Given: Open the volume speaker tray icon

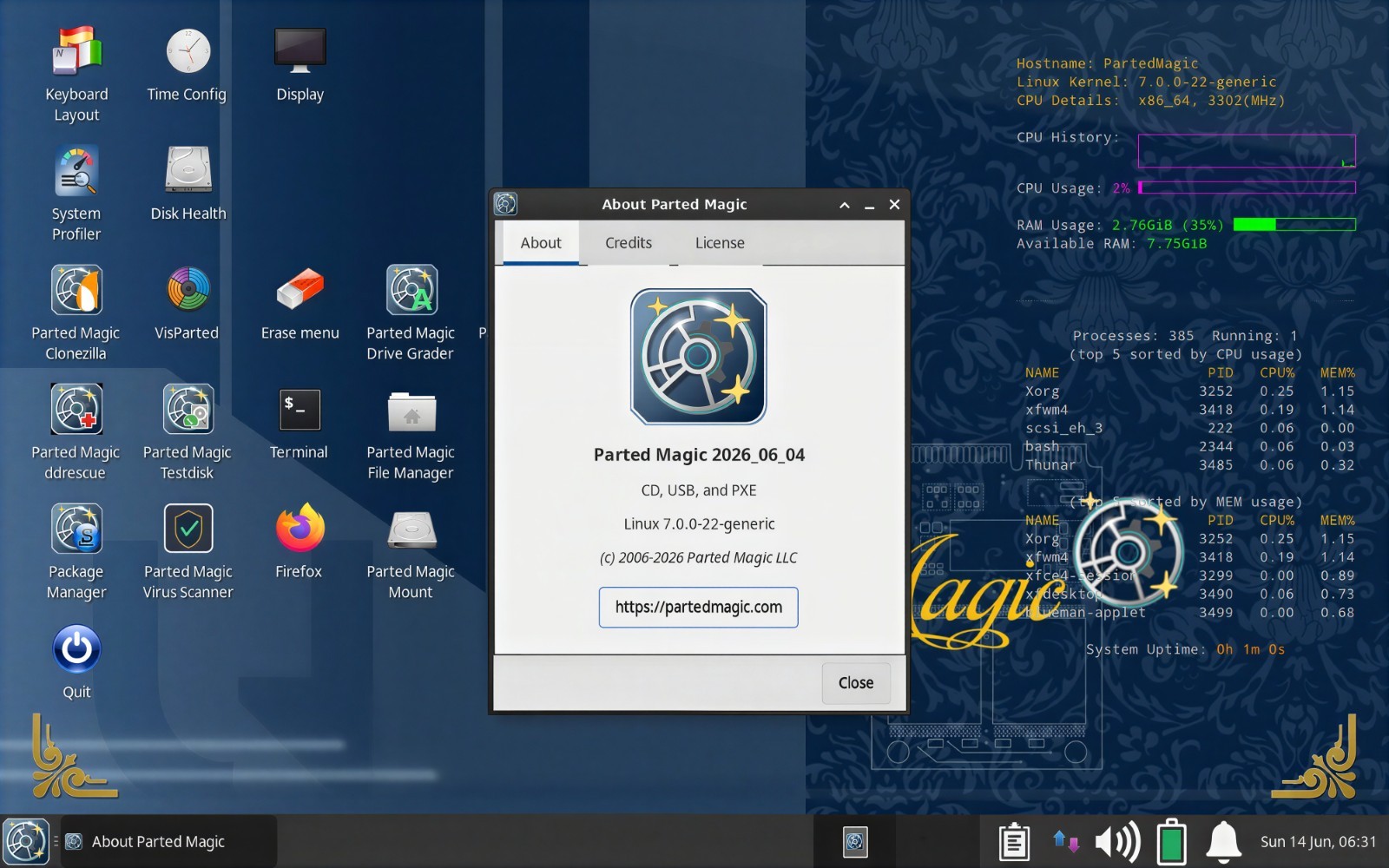Looking at the screenshot, I should [1117, 841].
